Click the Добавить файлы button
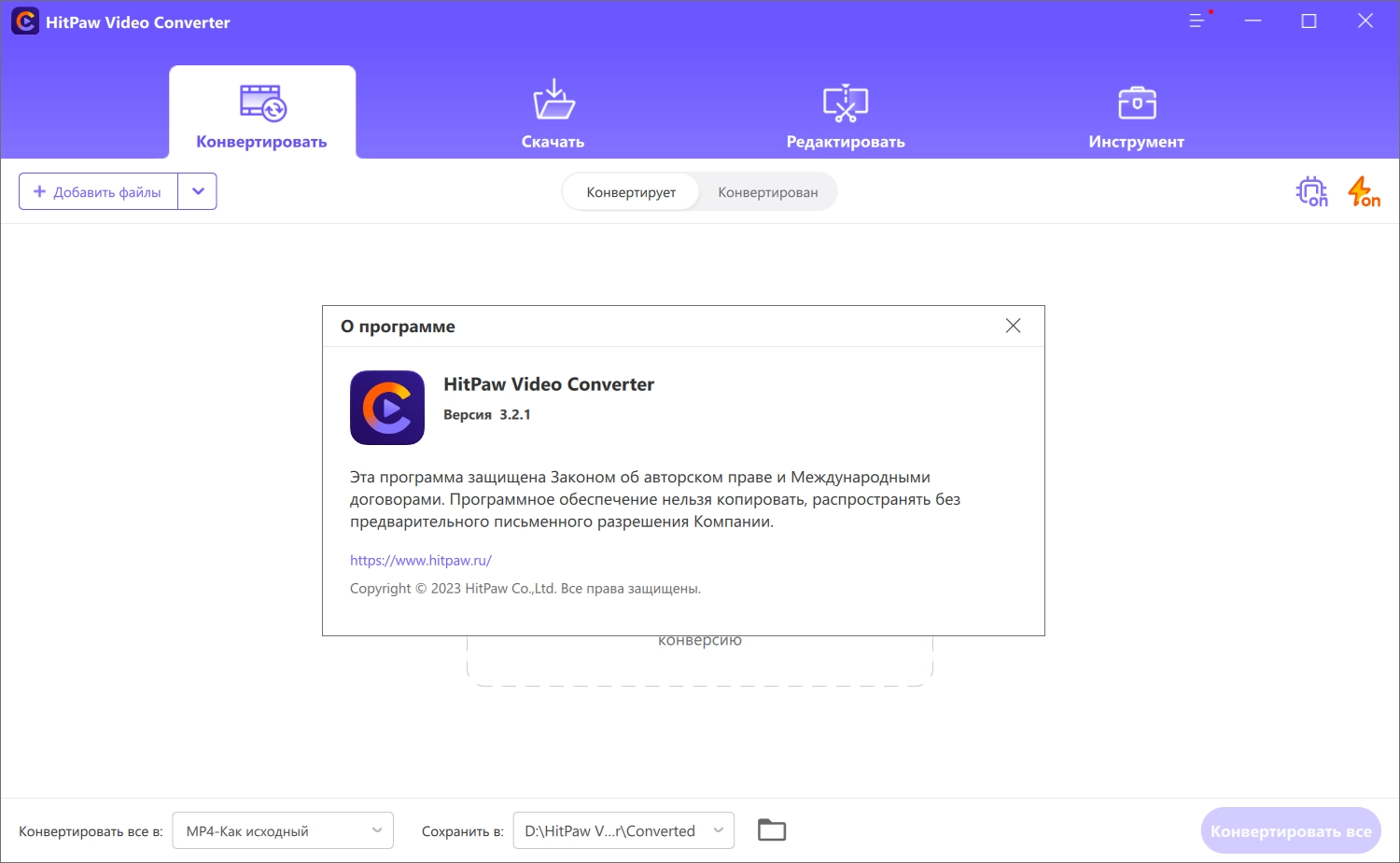 98,191
